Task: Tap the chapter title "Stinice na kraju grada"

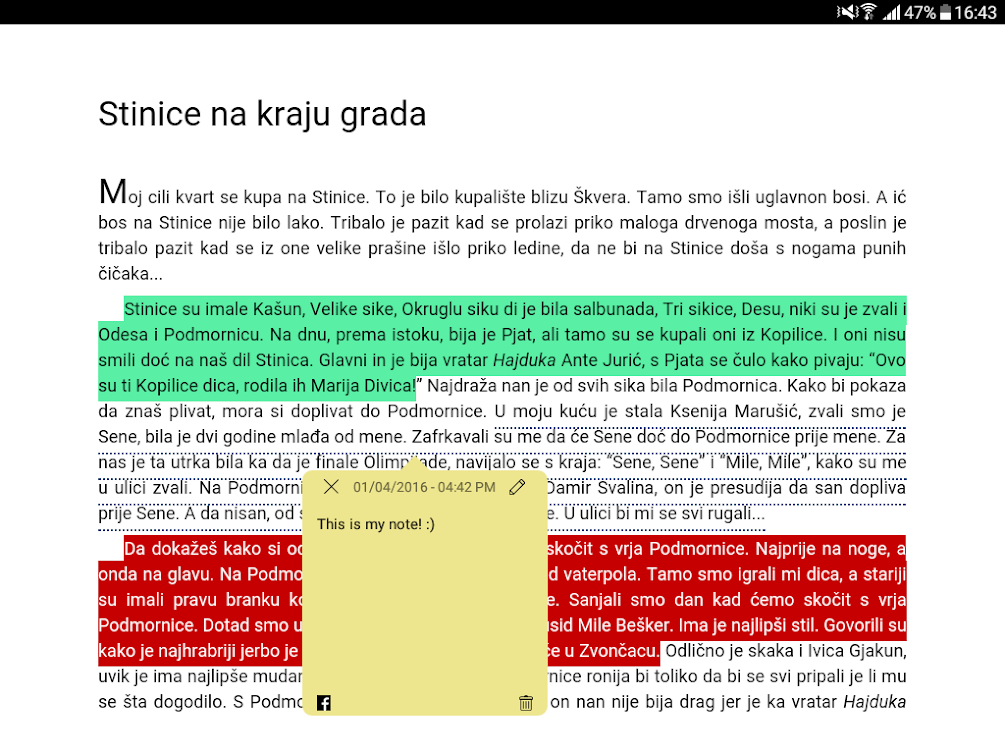Action: pos(262,114)
